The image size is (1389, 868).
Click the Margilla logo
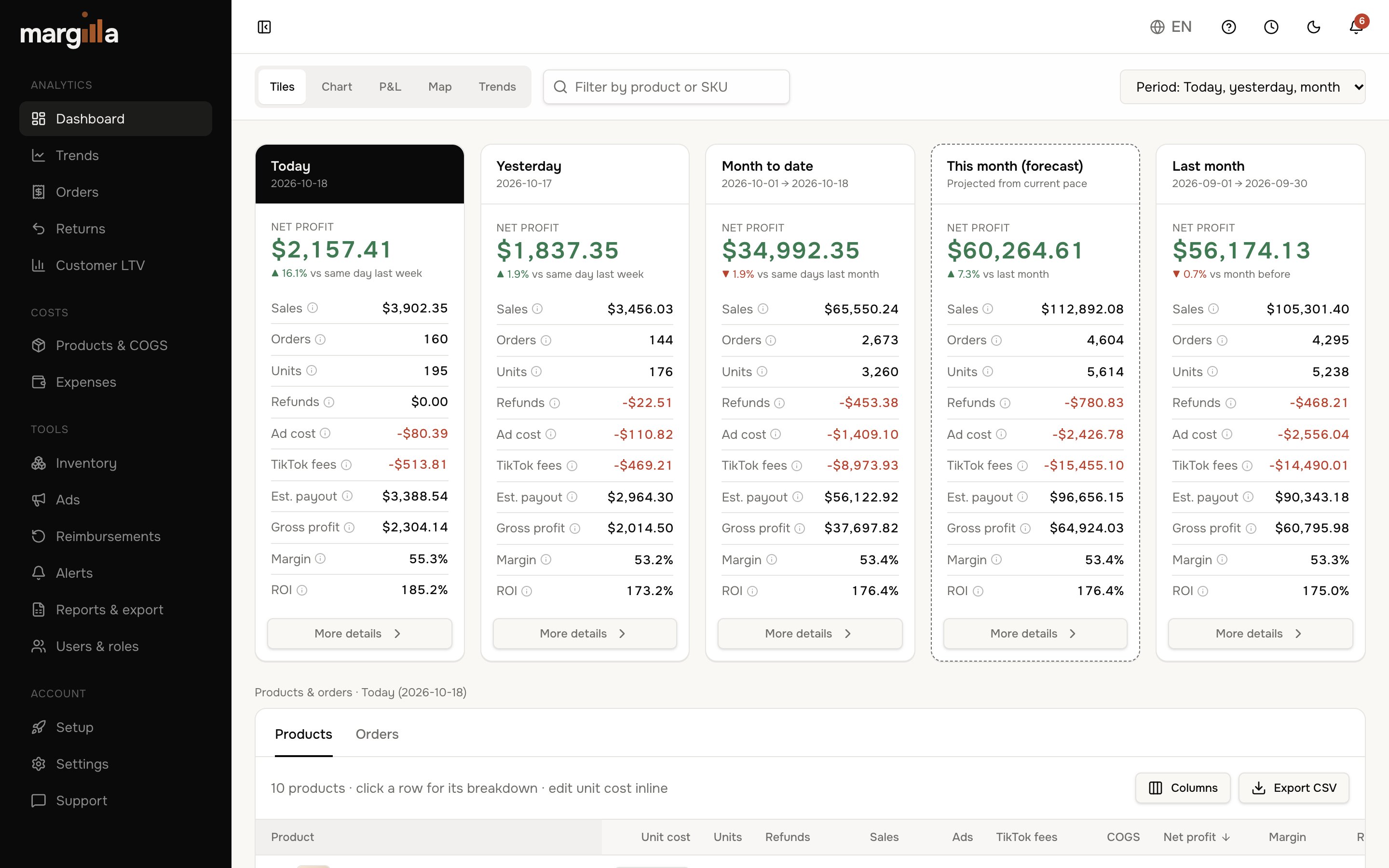point(69,31)
